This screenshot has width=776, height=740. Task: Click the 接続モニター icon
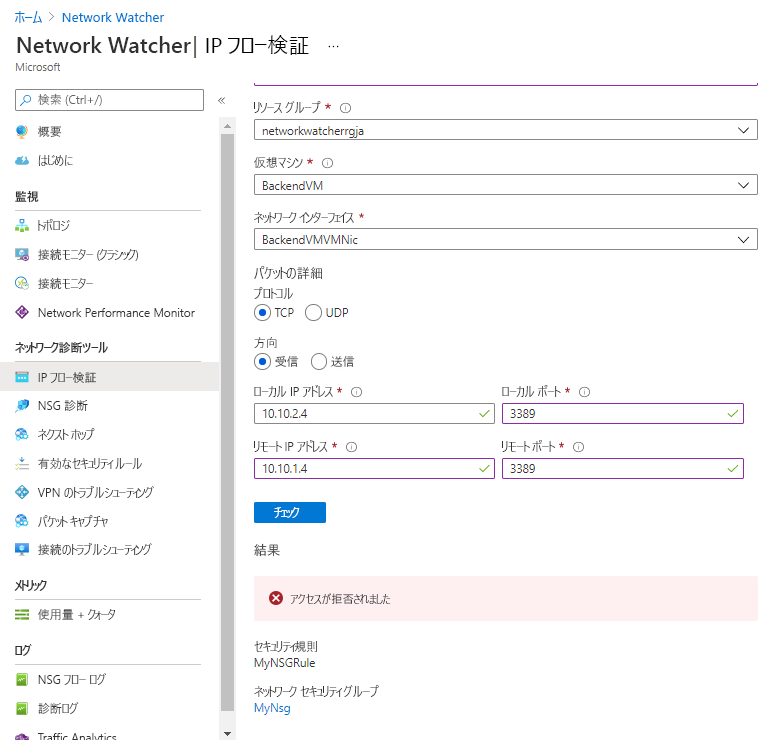[x=22, y=284]
